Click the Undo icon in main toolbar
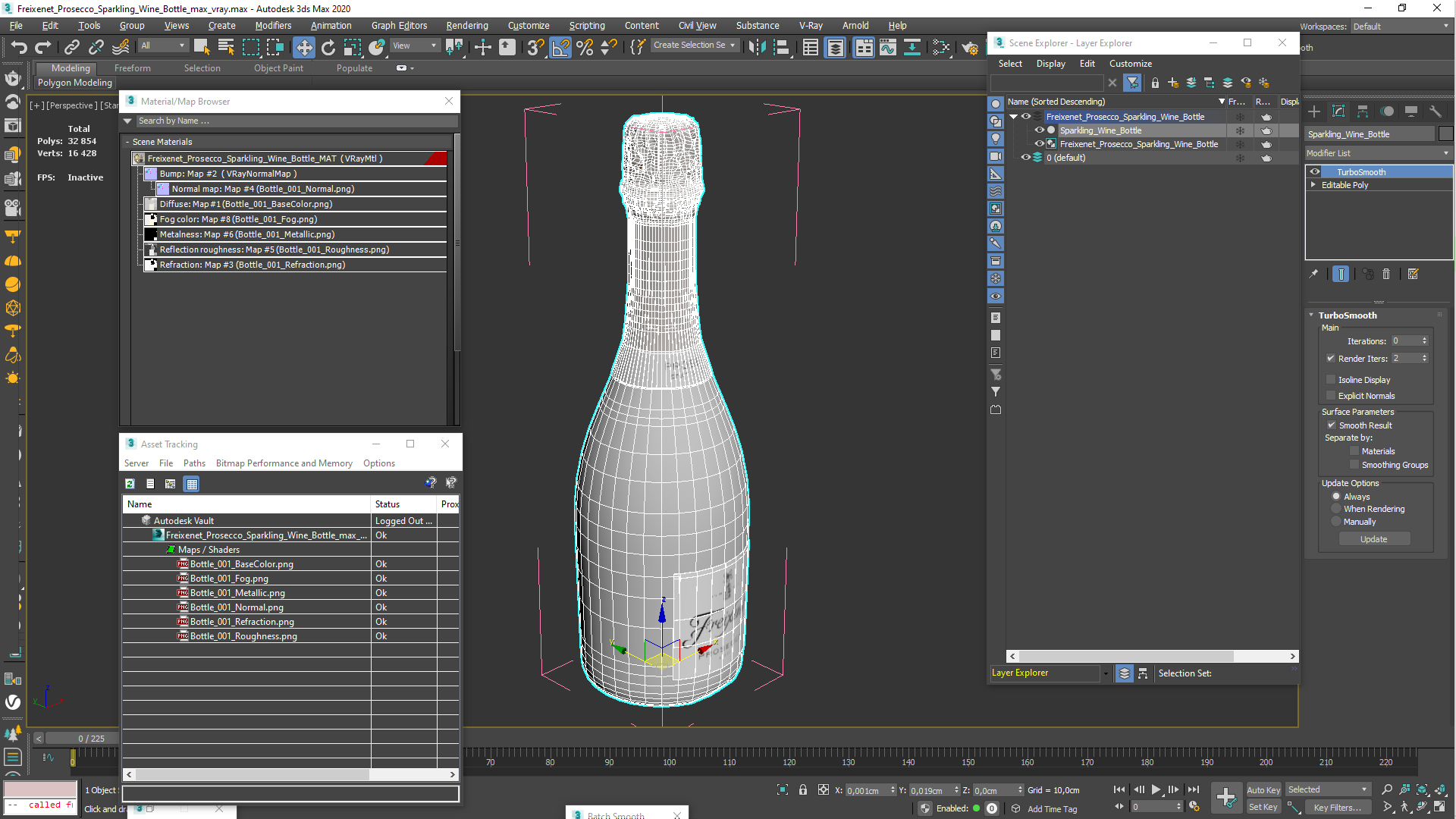Image resolution: width=1456 pixels, height=819 pixels. [x=18, y=47]
